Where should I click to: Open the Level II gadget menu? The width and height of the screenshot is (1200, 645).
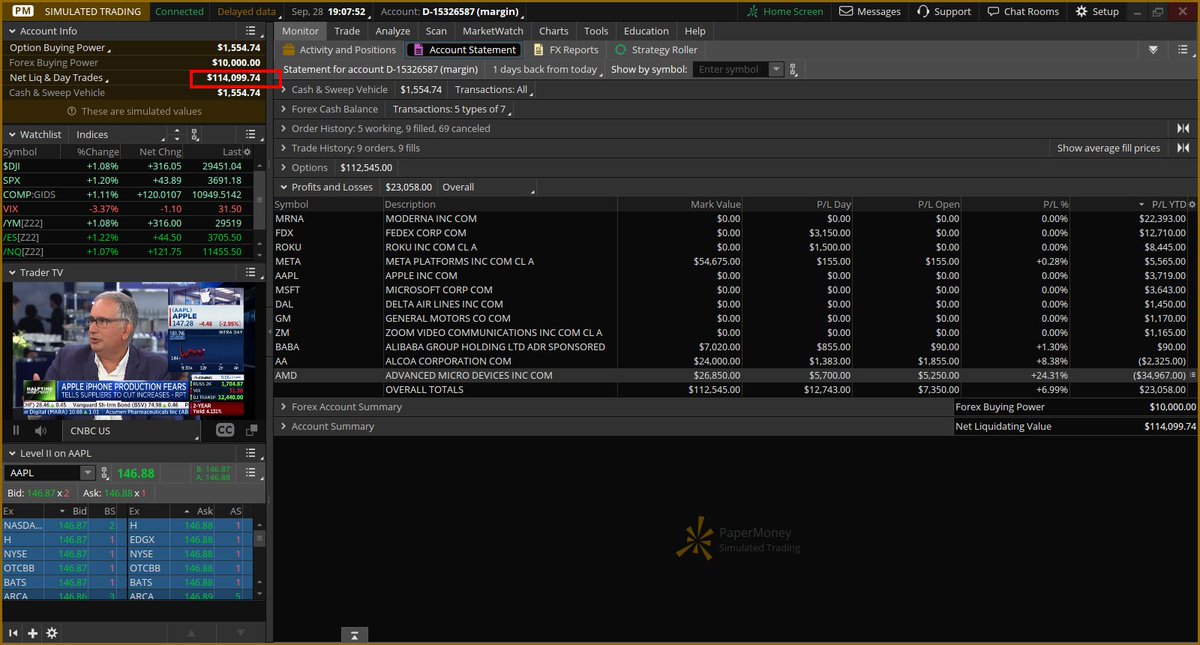252,453
